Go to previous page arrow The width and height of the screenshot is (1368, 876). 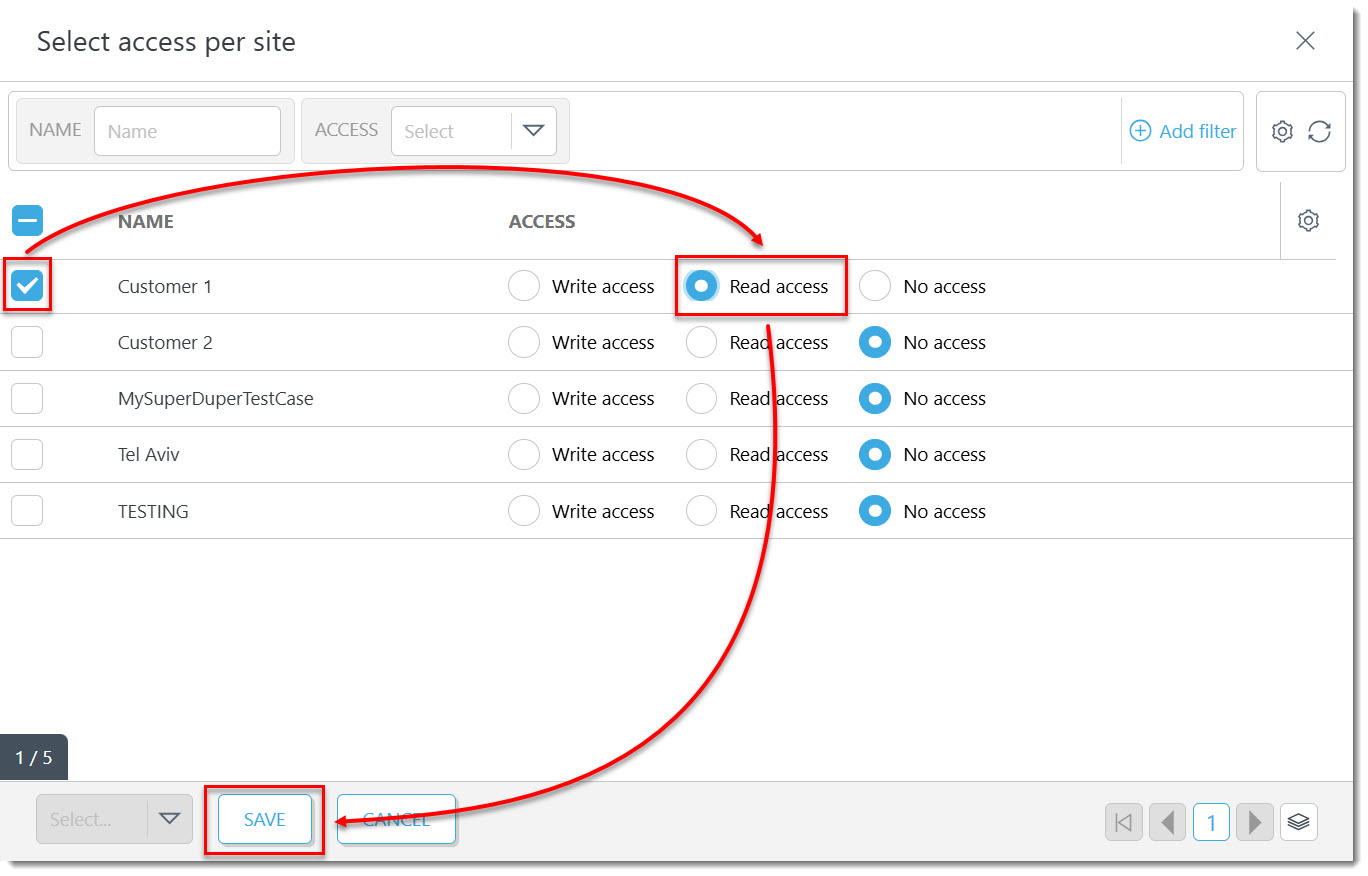(x=1167, y=822)
